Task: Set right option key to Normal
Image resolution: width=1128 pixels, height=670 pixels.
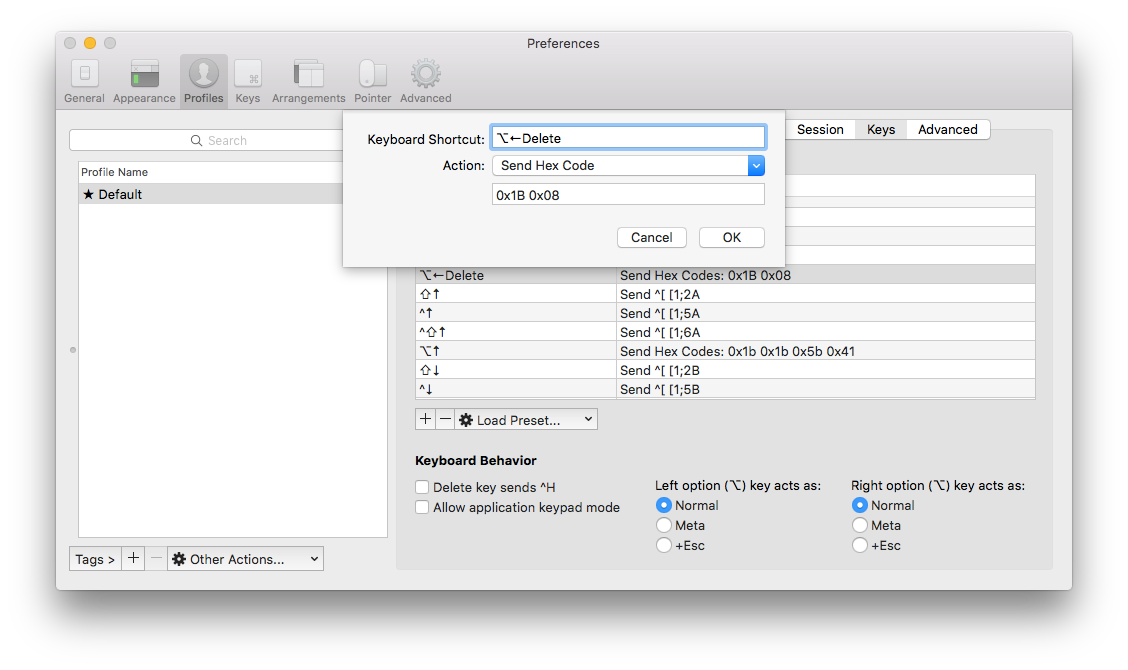Action: (859, 505)
